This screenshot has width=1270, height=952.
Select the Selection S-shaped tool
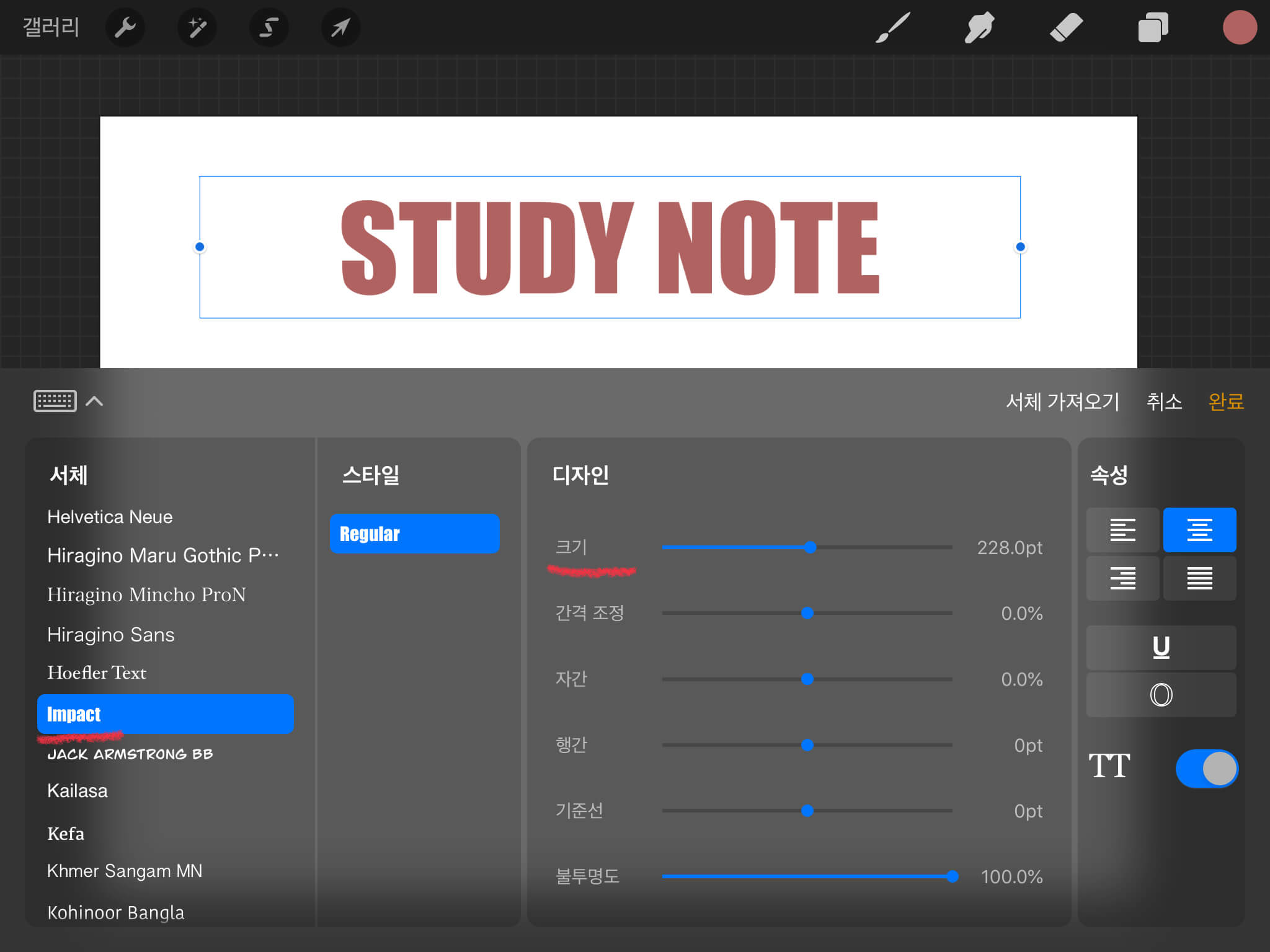269,27
